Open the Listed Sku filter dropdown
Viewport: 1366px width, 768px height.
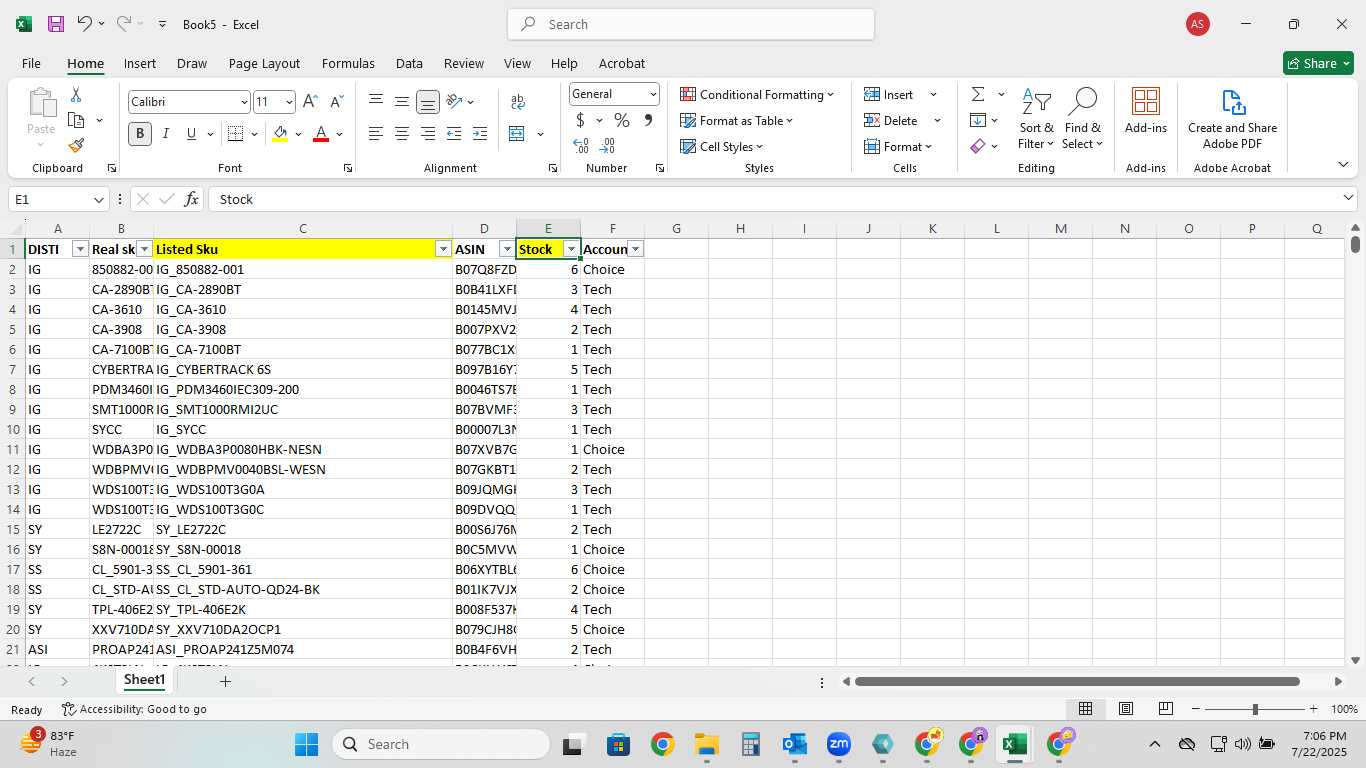[x=443, y=249]
